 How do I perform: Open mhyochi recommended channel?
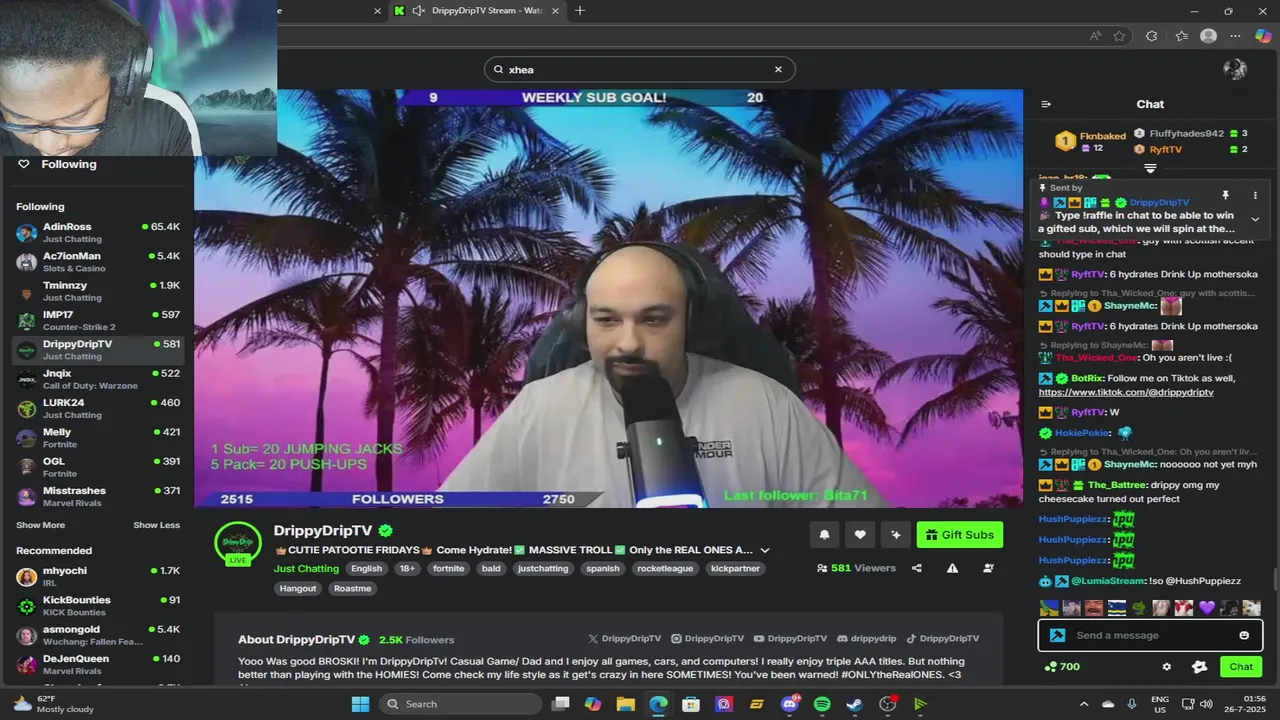(98, 576)
